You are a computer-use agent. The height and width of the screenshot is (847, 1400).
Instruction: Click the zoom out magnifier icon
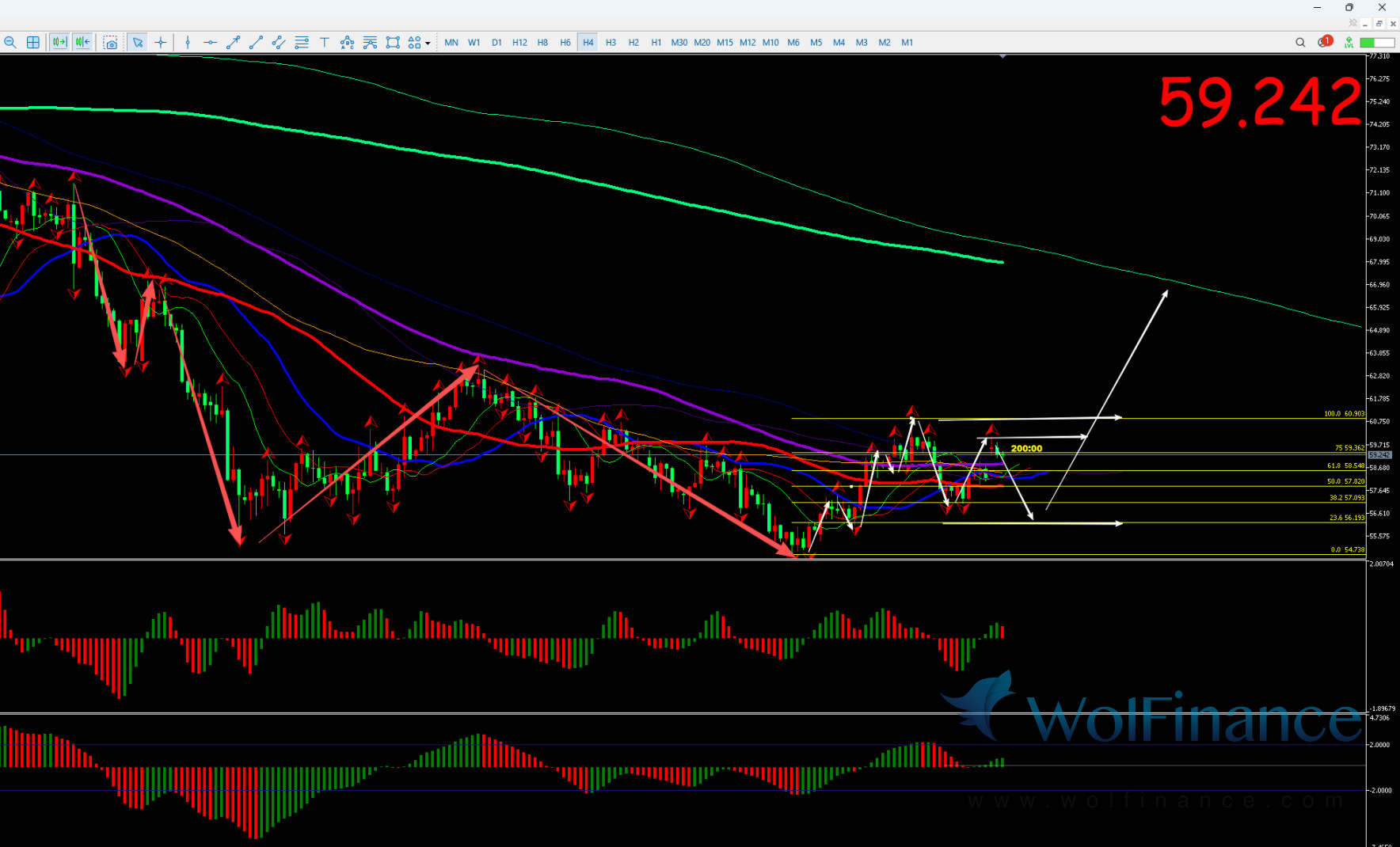click(x=10, y=43)
